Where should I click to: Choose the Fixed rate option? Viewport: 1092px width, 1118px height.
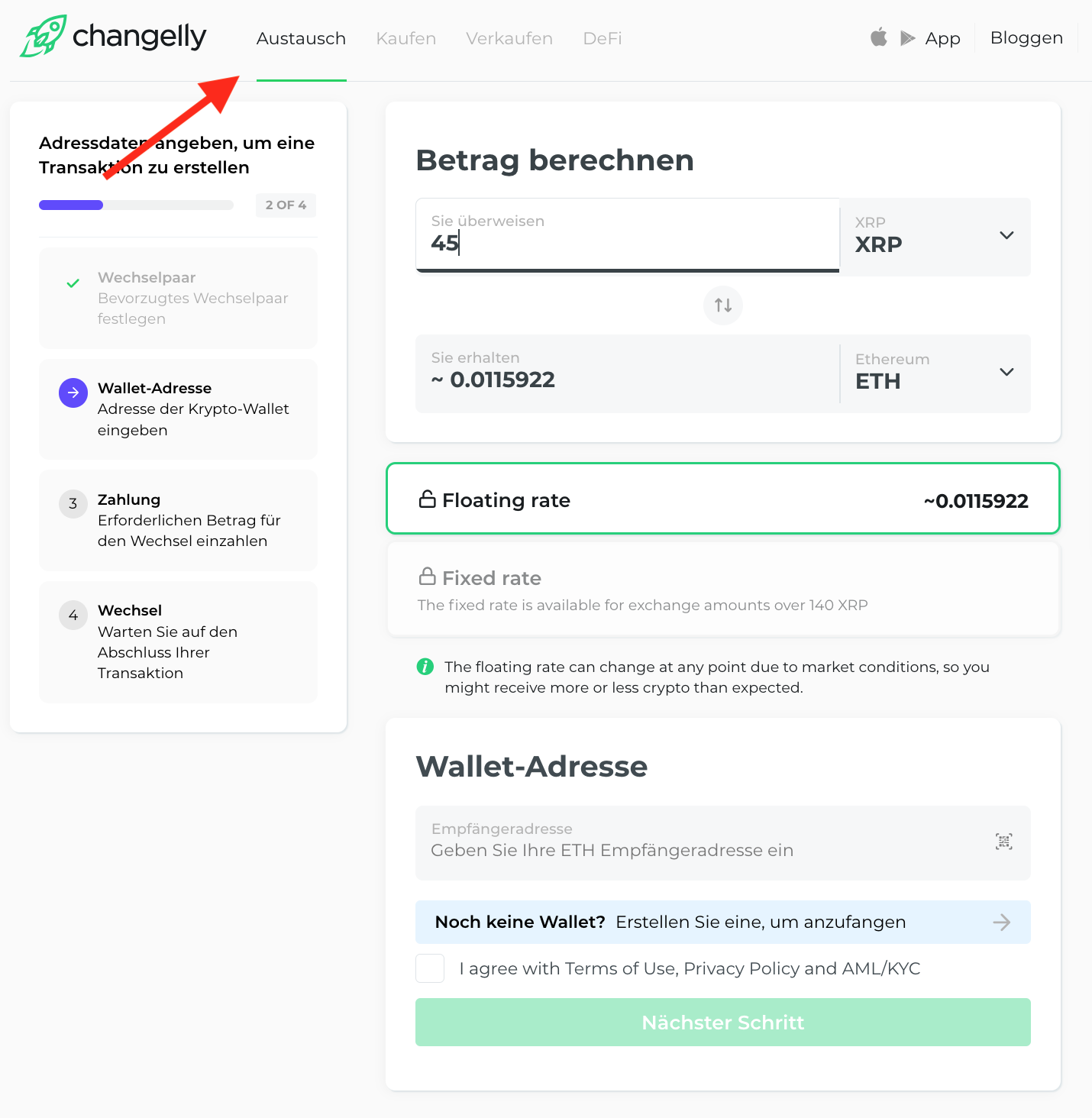point(722,590)
